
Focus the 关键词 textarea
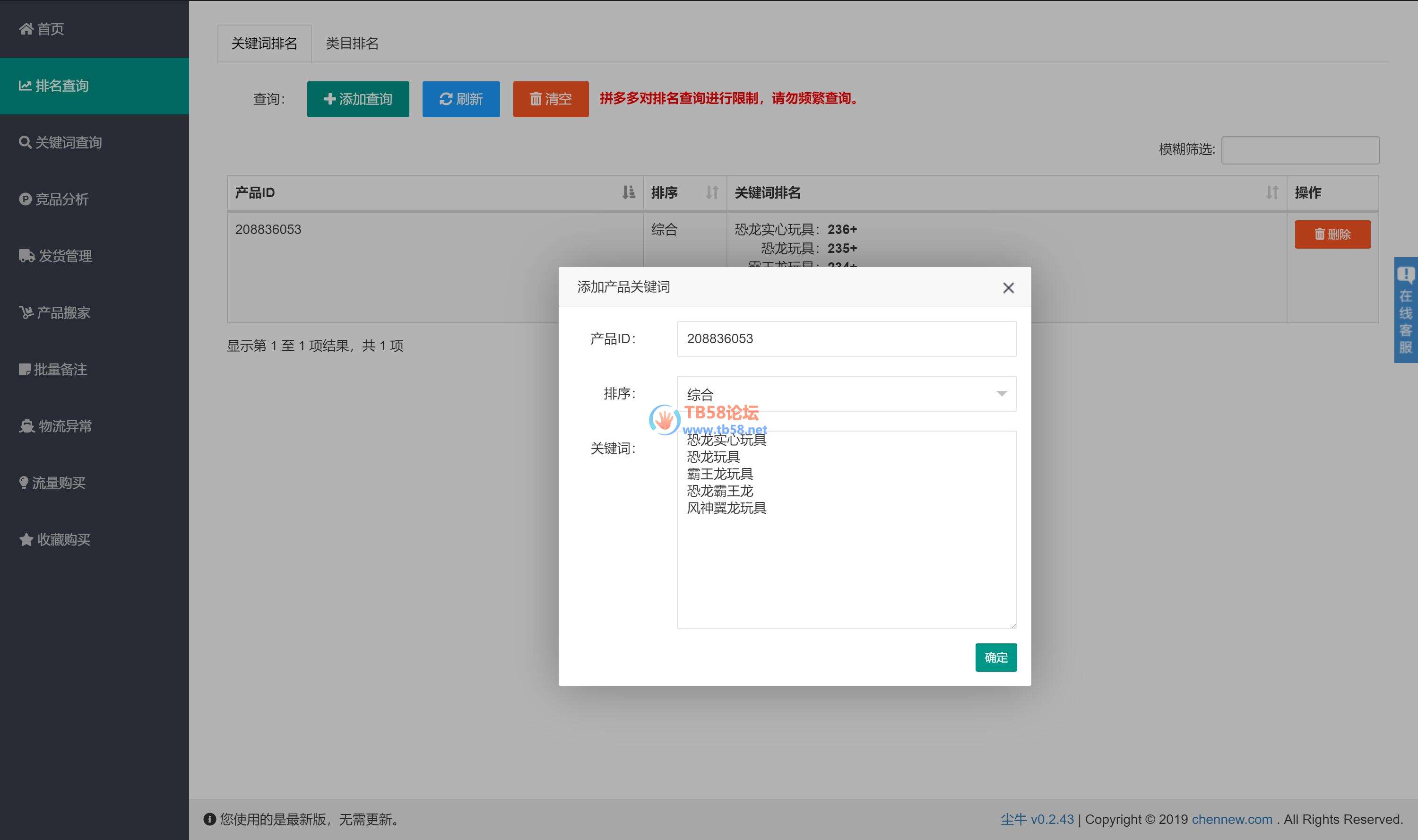pyautogui.click(x=847, y=530)
